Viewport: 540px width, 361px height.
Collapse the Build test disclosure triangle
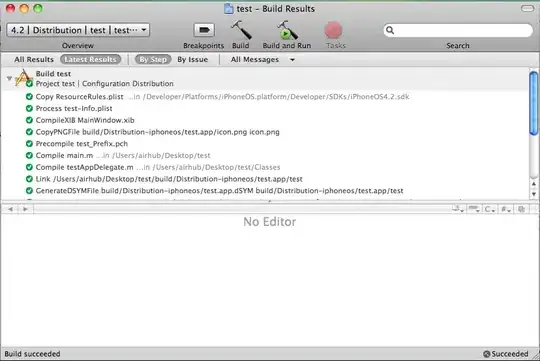pos(10,79)
